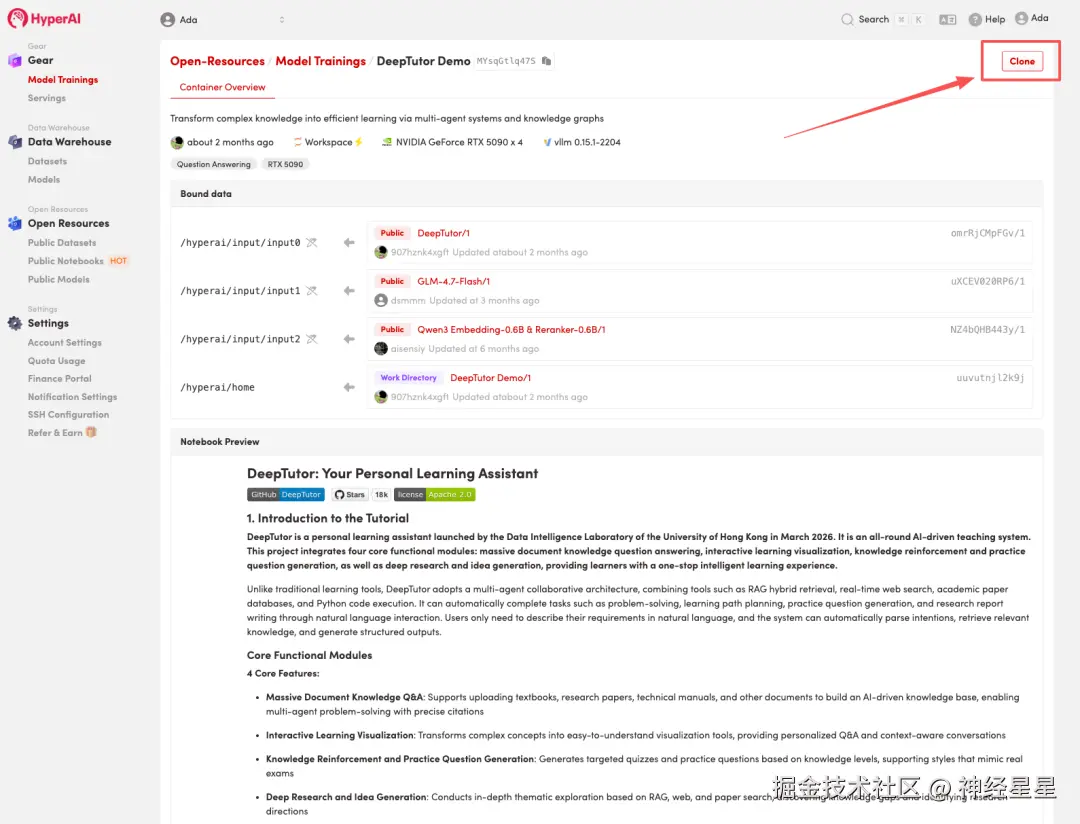Open SSH Configuration
1080x824 pixels.
point(68,415)
